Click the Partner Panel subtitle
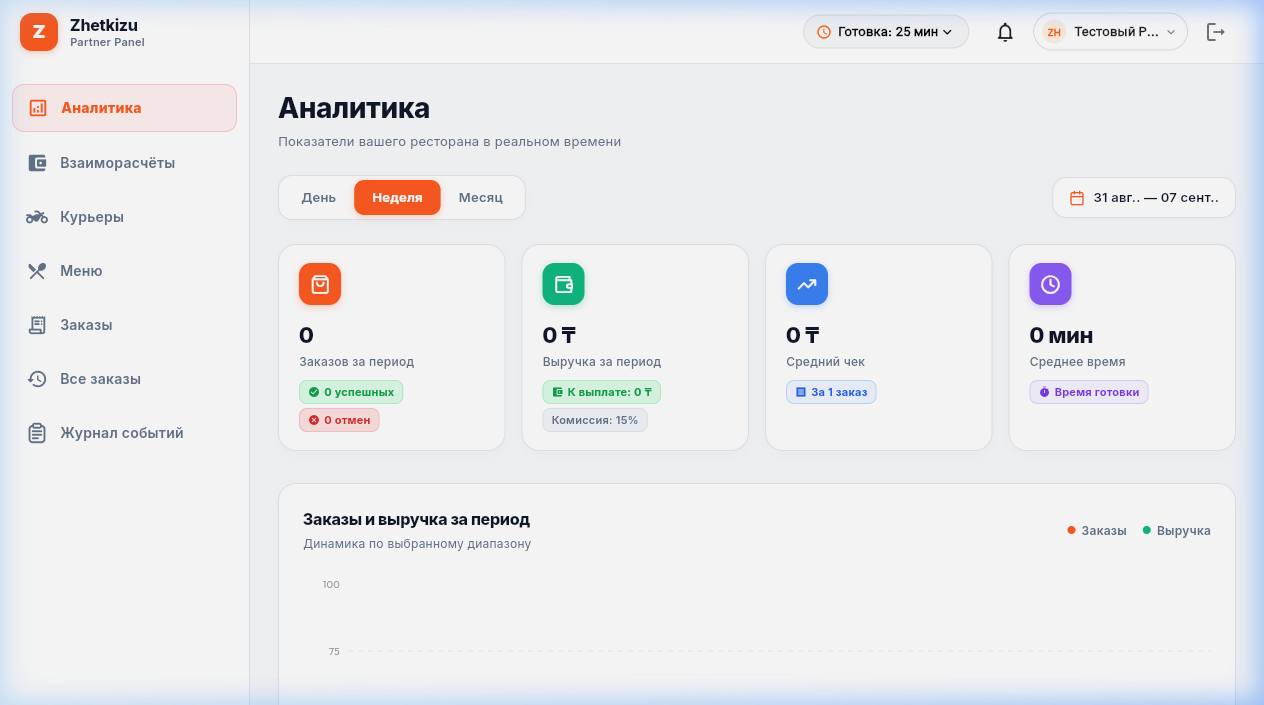This screenshot has height=705, width=1264. click(x=107, y=42)
